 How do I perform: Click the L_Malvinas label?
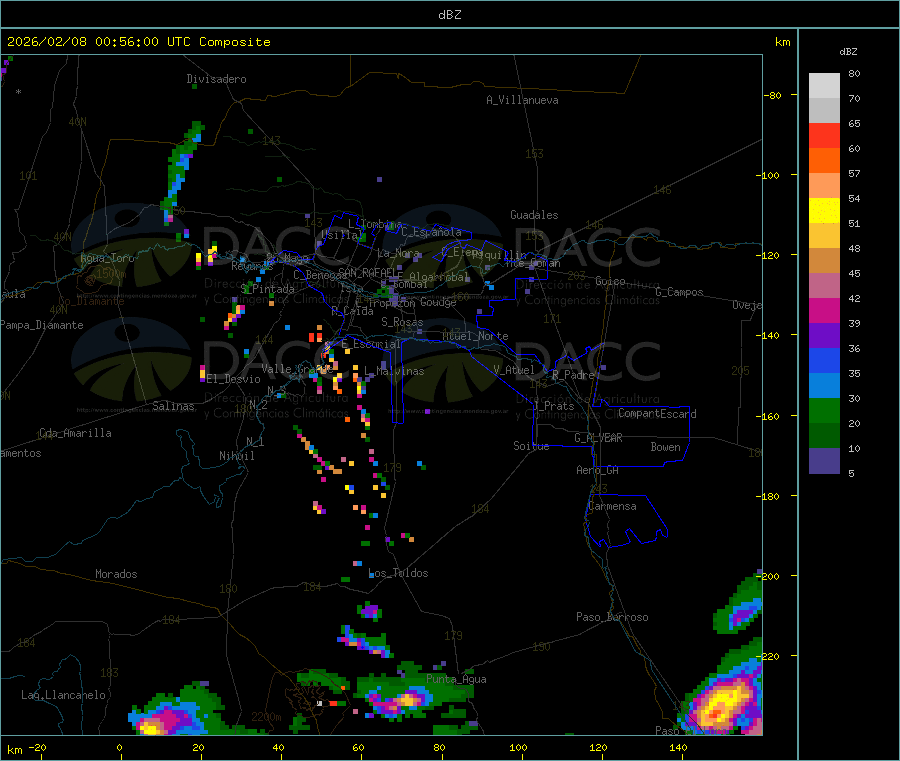pyautogui.click(x=394, y=371)
